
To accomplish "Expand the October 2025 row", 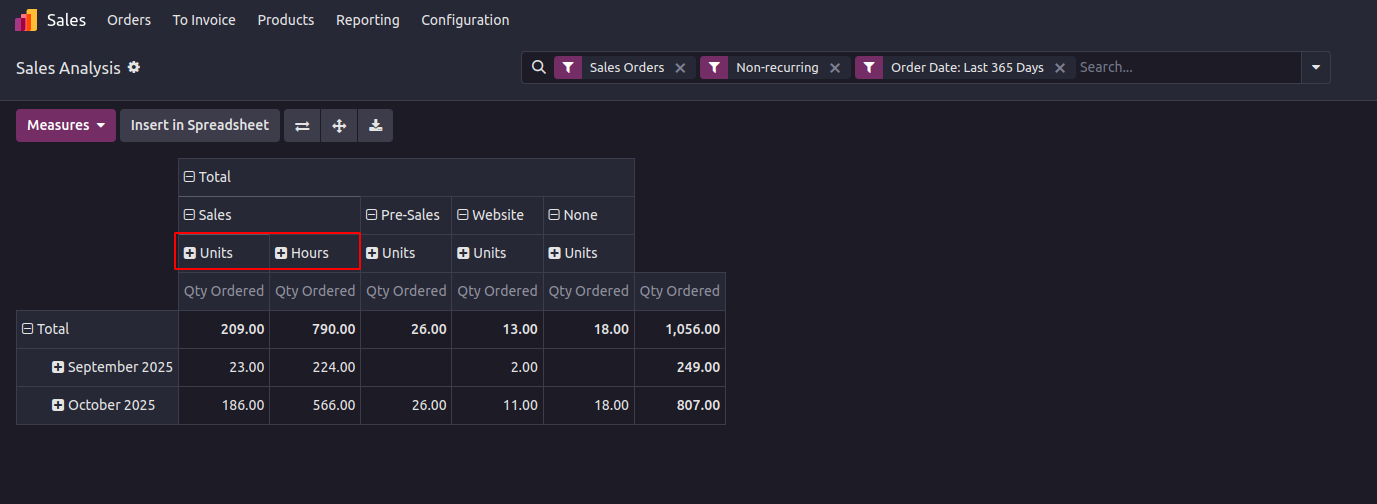I will pyautogui.click(x=58, y=405).
